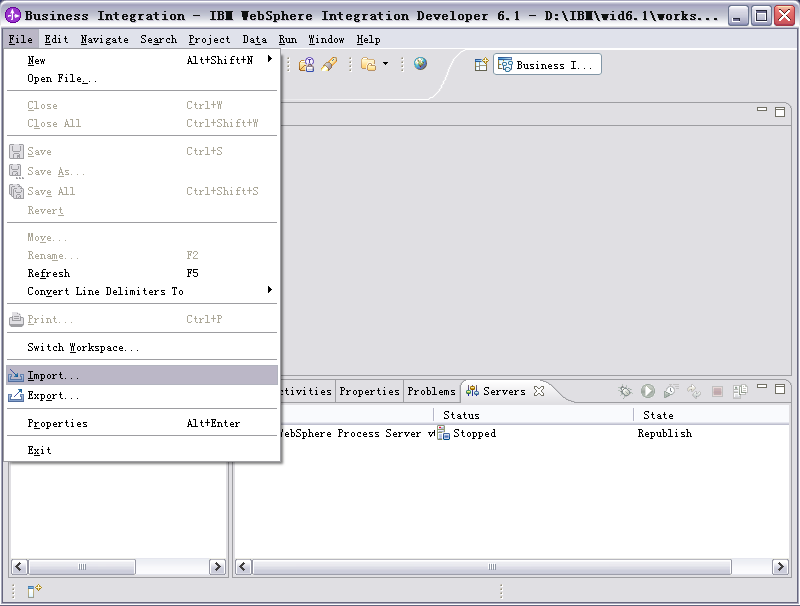The height and width of the screenshot is (606, 800).
Task: Click the flashlight Search toolbar icon
Action: [x=329, y=64]
